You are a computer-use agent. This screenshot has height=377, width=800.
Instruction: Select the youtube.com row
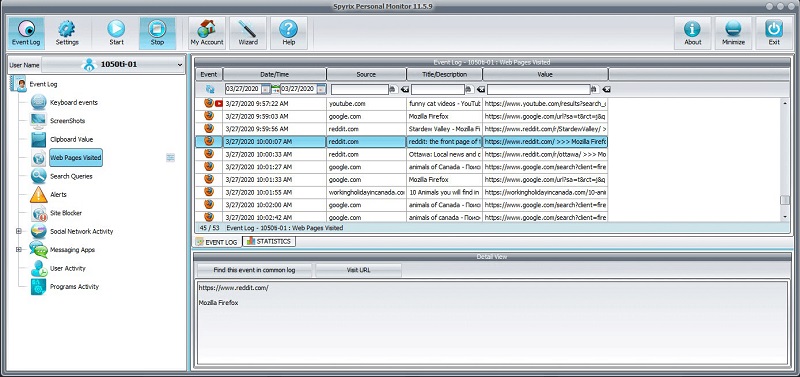point(402,104)
